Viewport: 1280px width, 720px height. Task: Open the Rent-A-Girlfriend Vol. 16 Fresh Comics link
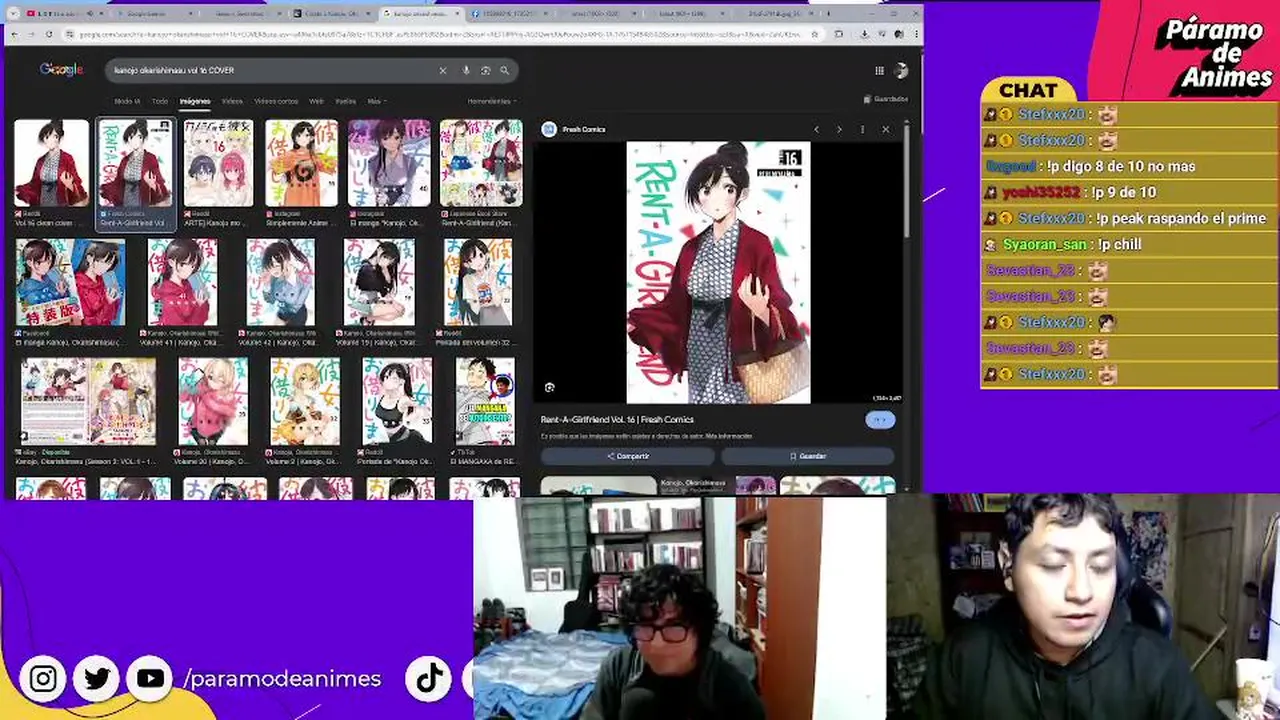pyautogui.click(x=617, y=419)
